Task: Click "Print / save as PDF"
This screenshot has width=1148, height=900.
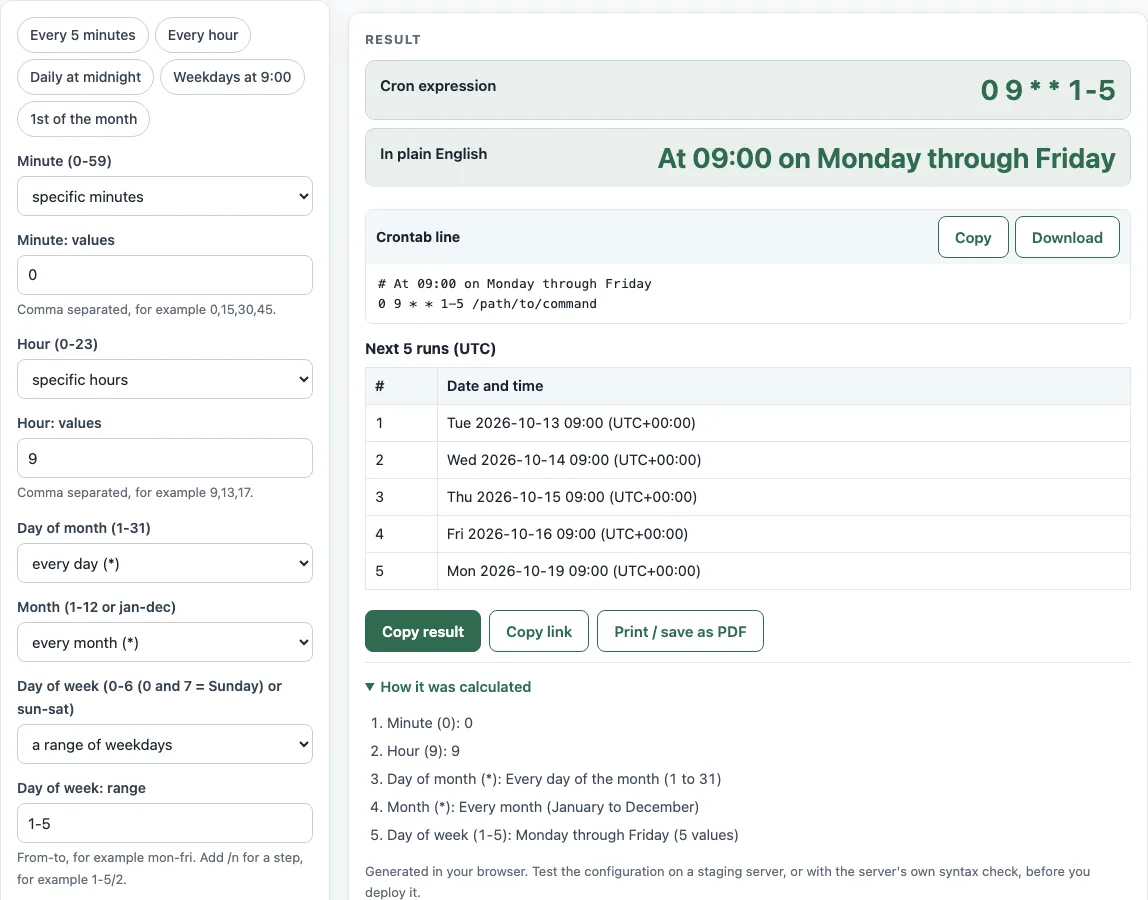Action: [680, 631]
